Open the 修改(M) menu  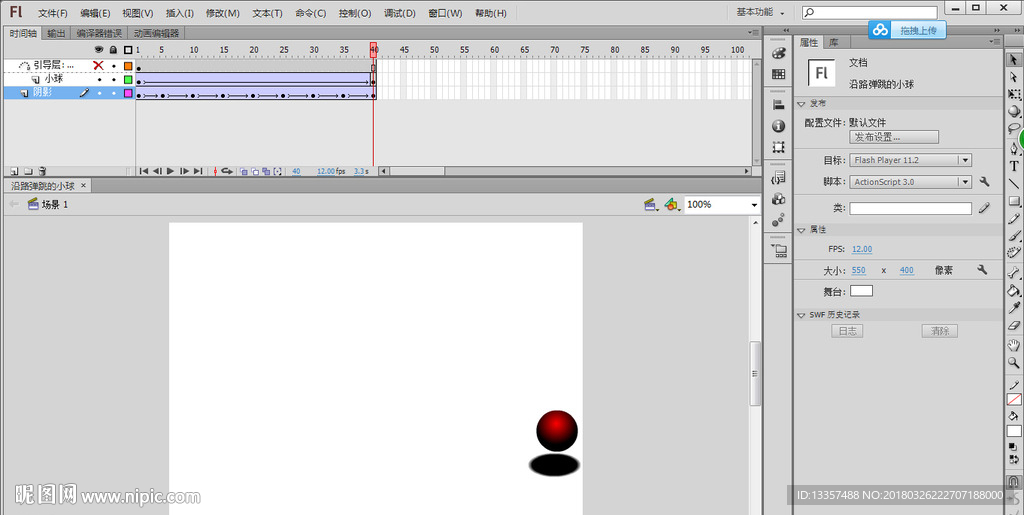(223, 13)
